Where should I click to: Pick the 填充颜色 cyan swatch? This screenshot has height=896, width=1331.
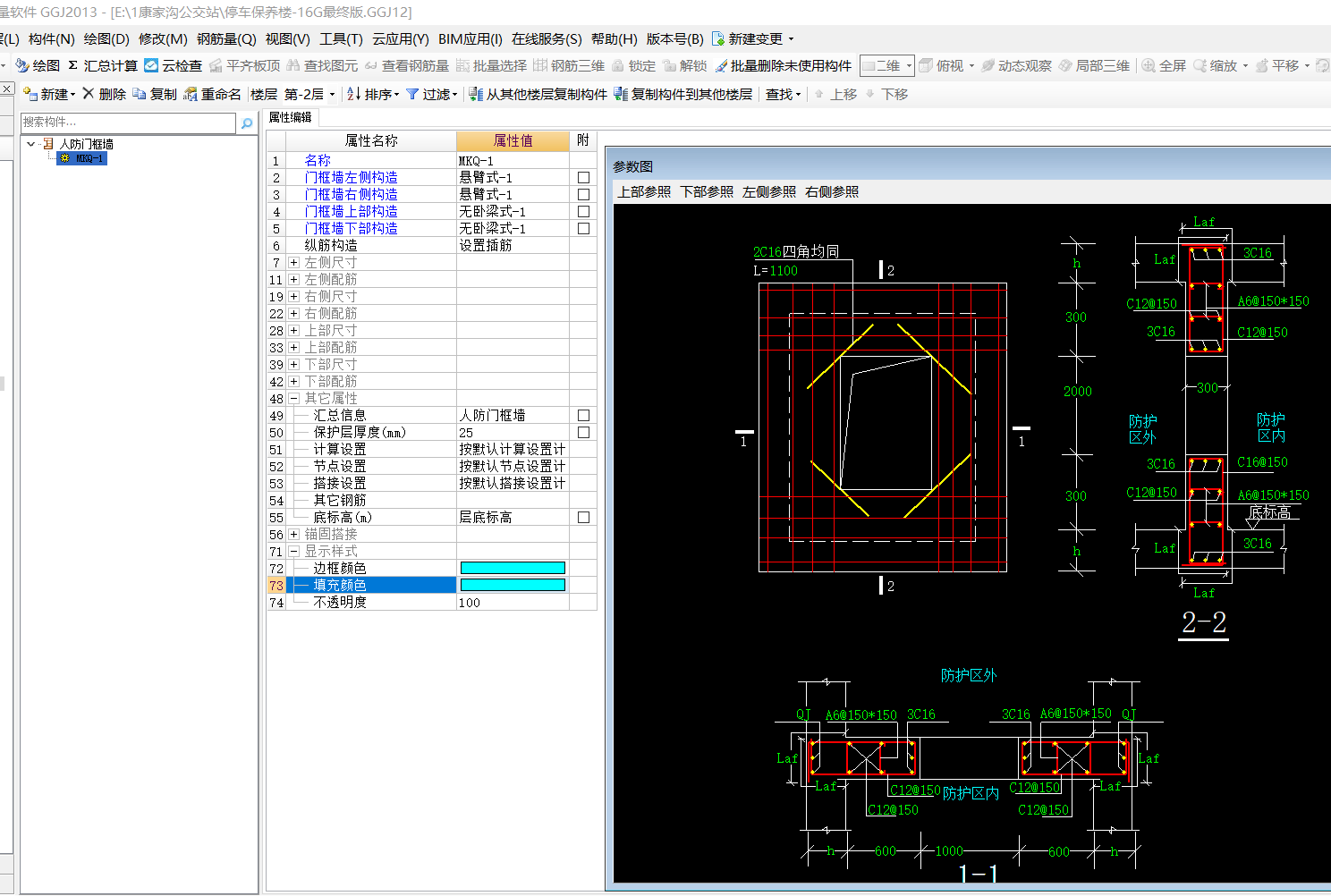pyautogui.click(x=513, y=585)
